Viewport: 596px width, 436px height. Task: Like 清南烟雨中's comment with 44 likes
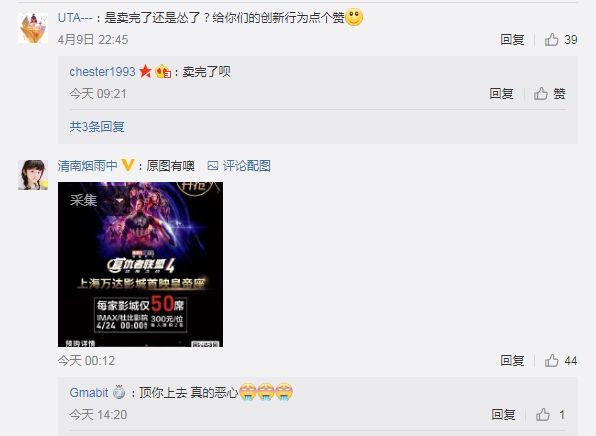552,360
